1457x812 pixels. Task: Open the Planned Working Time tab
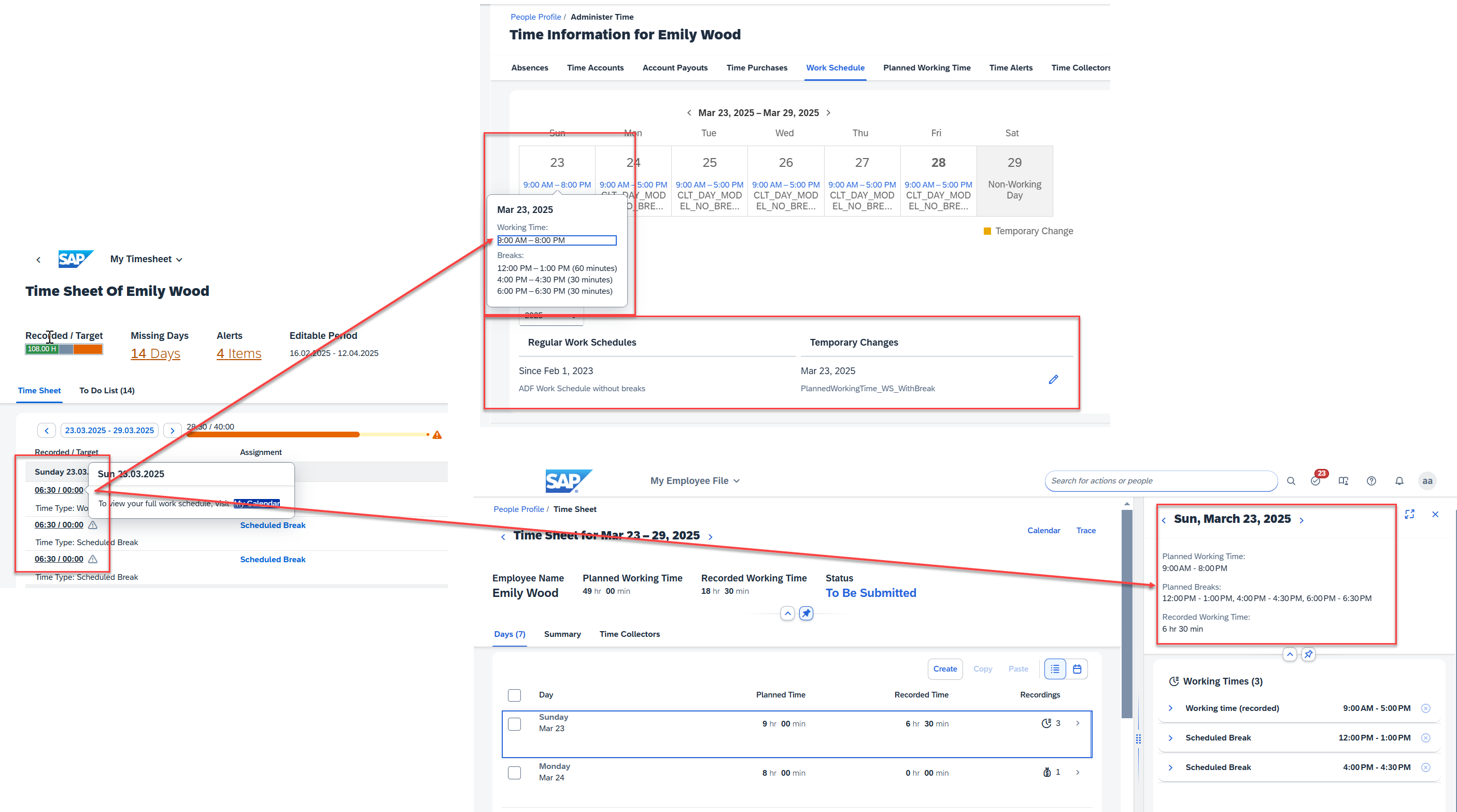[x=926, y=67]
